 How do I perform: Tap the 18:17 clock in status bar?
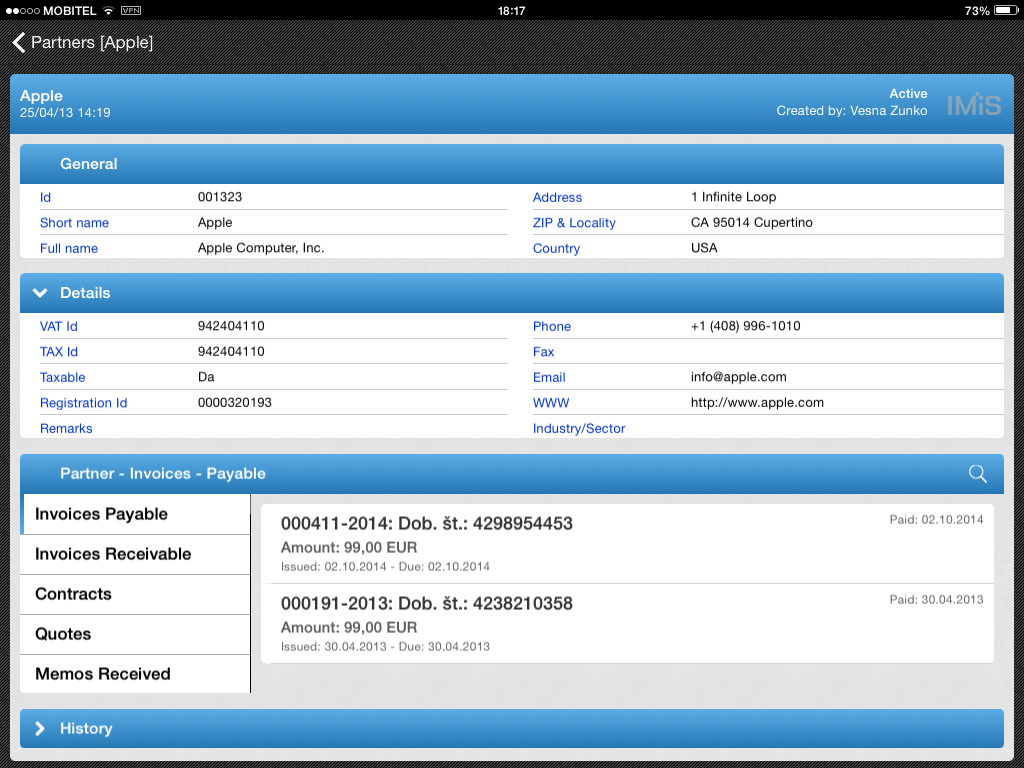pos(511,10)
